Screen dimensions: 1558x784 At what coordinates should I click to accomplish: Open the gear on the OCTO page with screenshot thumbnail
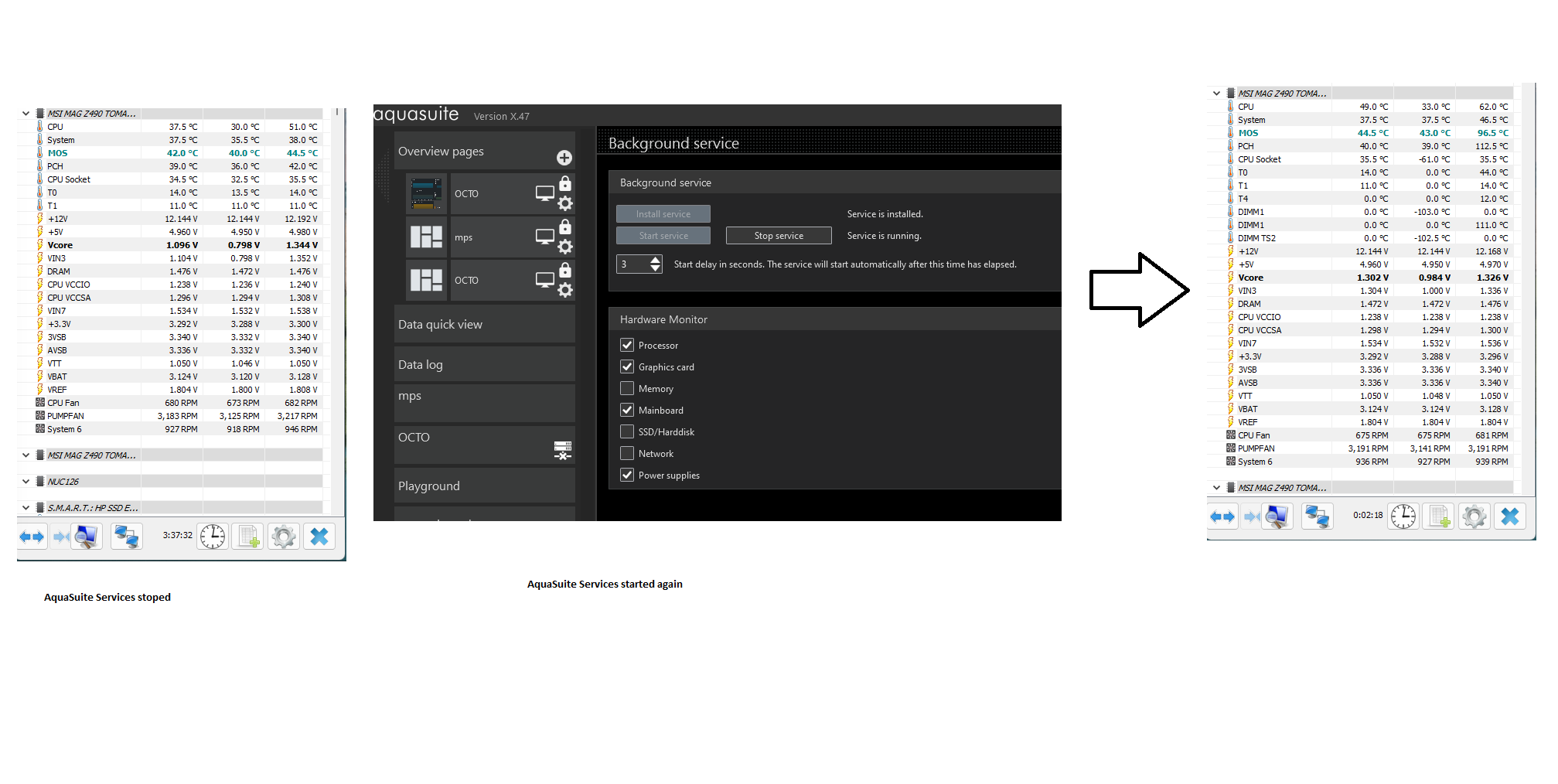565,203
